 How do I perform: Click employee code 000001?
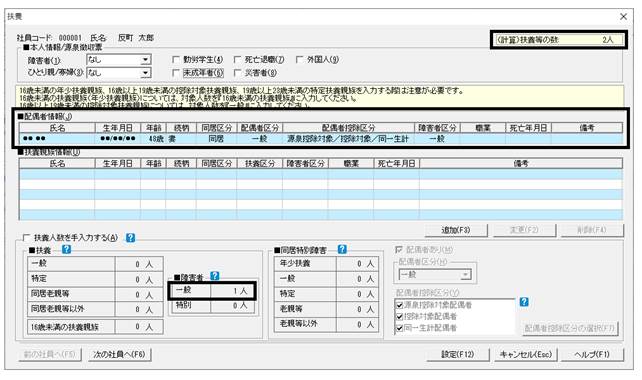(70, 38)
